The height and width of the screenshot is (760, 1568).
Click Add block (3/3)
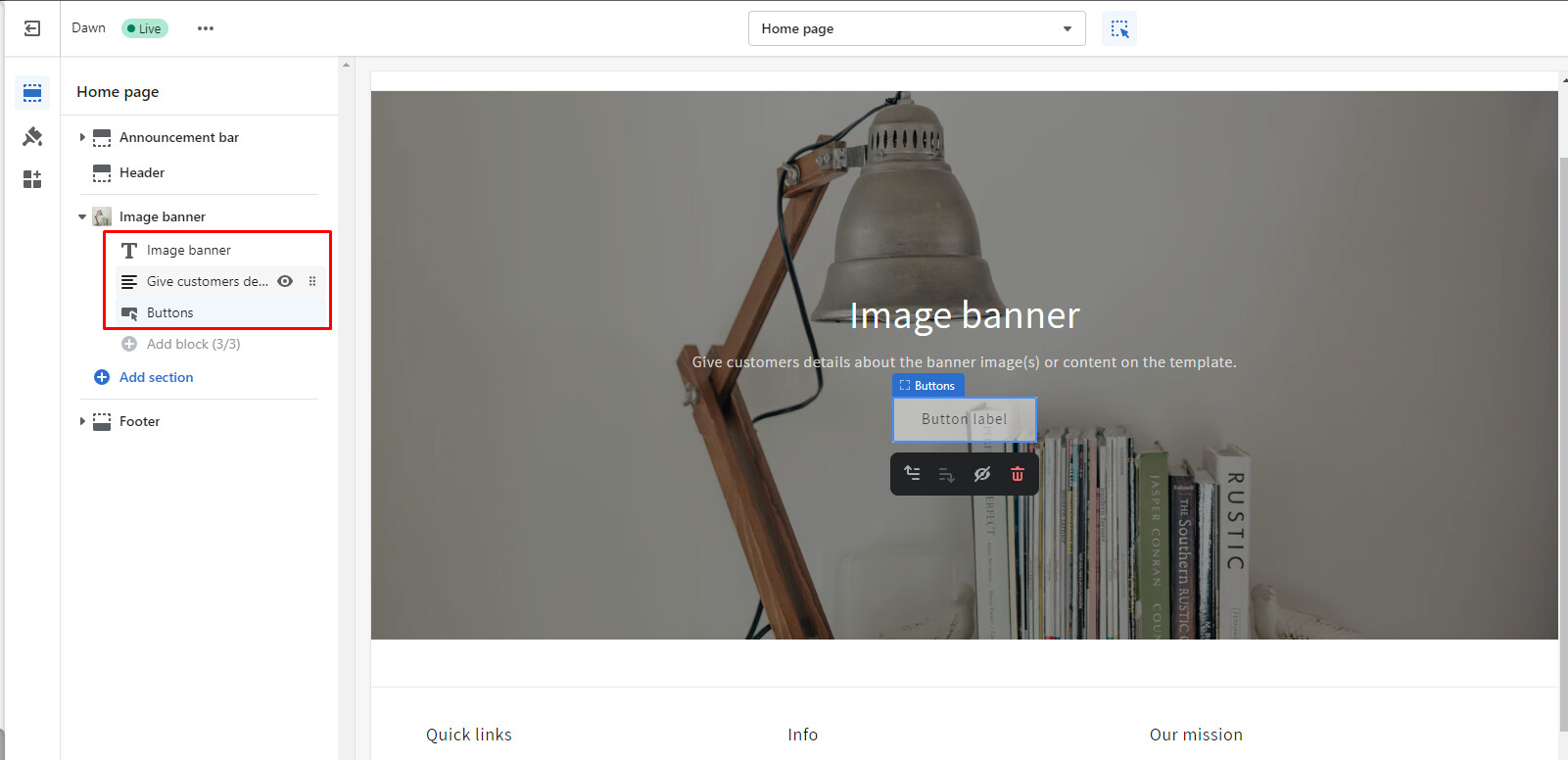tap(193, 344)
